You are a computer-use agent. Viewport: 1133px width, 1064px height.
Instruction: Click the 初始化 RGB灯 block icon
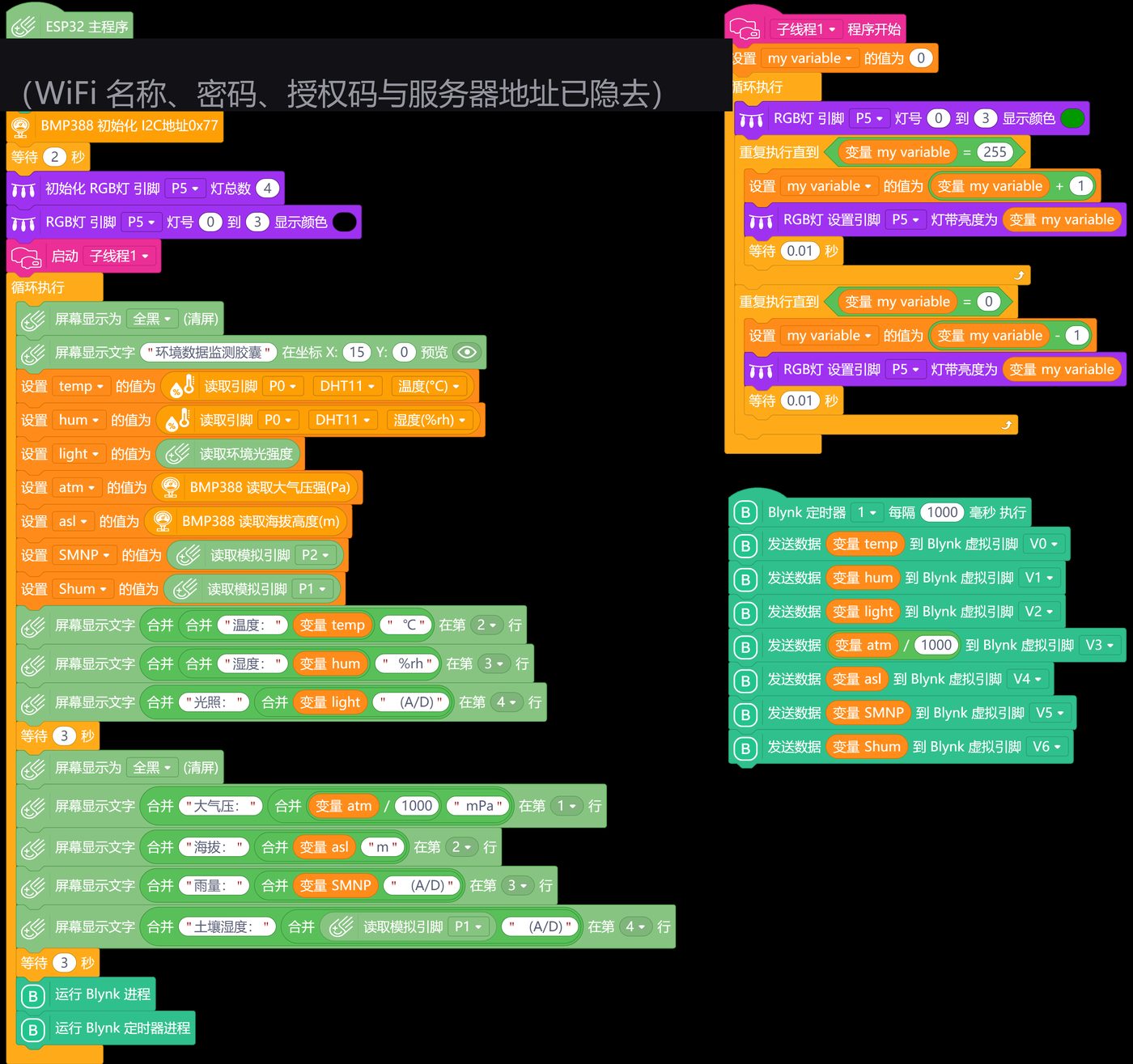click(23, 189)
